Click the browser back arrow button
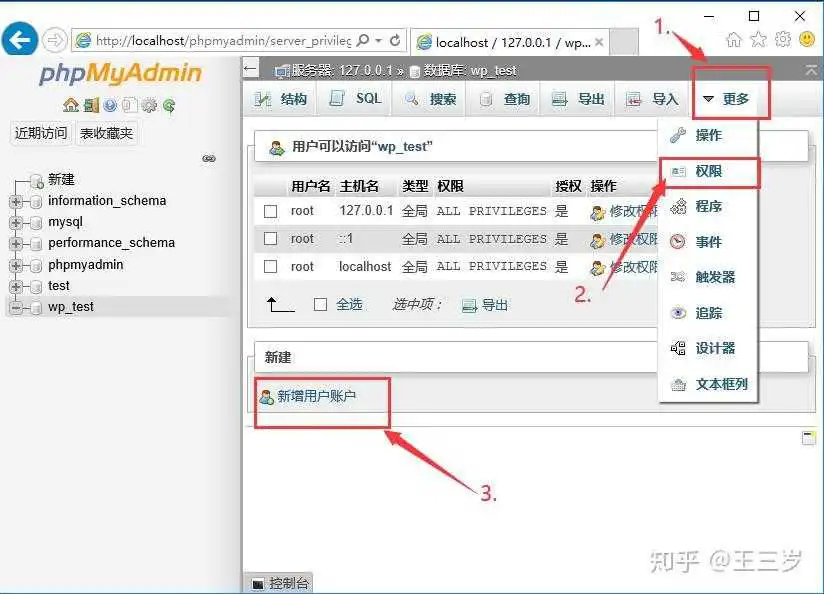 tap(20, 39)
